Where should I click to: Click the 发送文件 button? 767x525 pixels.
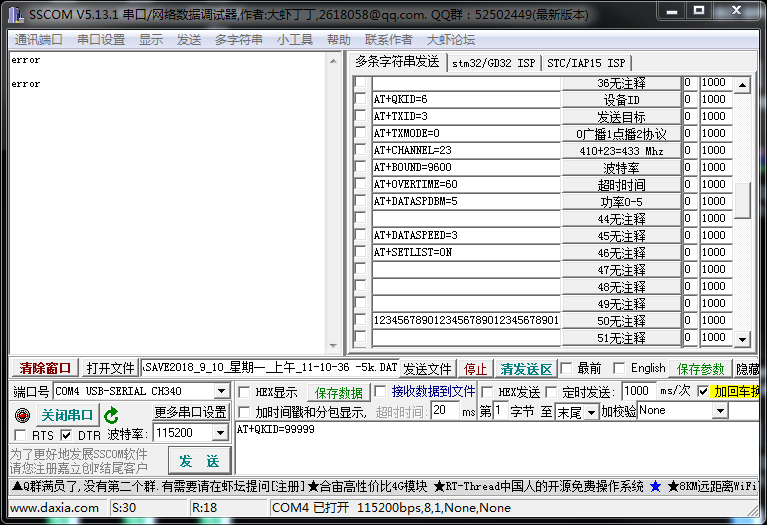coord(427,369)
